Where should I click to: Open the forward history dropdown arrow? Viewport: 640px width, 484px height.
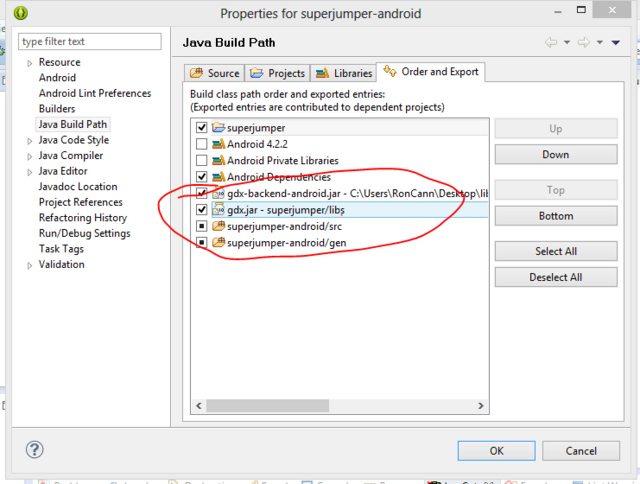600,42
